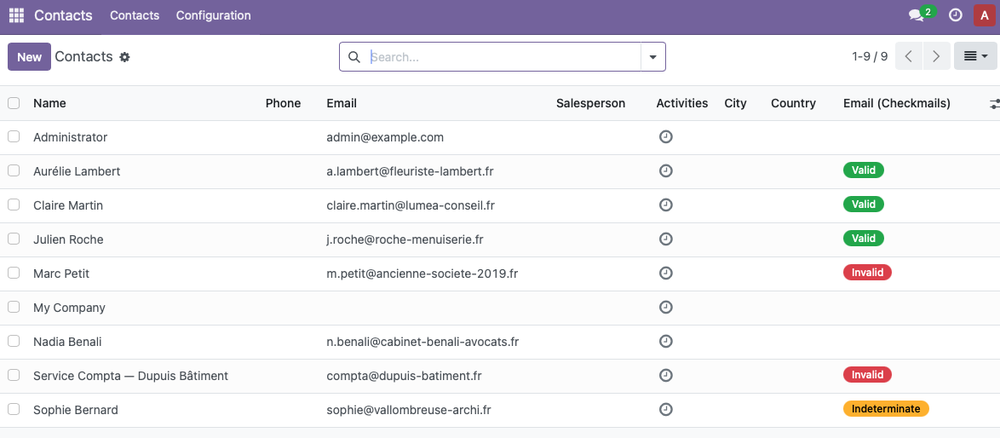The image size is (1000, 438).
Task: Click email n.benali@cabinet-benali-avocats.fr
Action: (423, 342)
